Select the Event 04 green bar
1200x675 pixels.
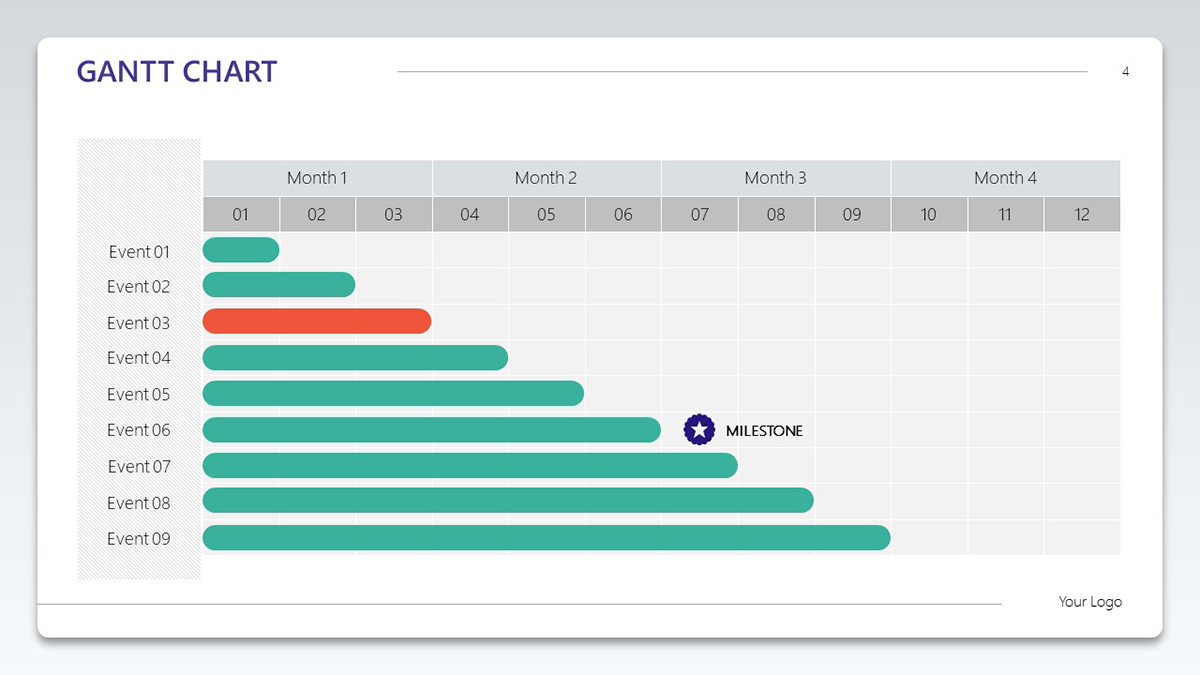tap(355, 357)
